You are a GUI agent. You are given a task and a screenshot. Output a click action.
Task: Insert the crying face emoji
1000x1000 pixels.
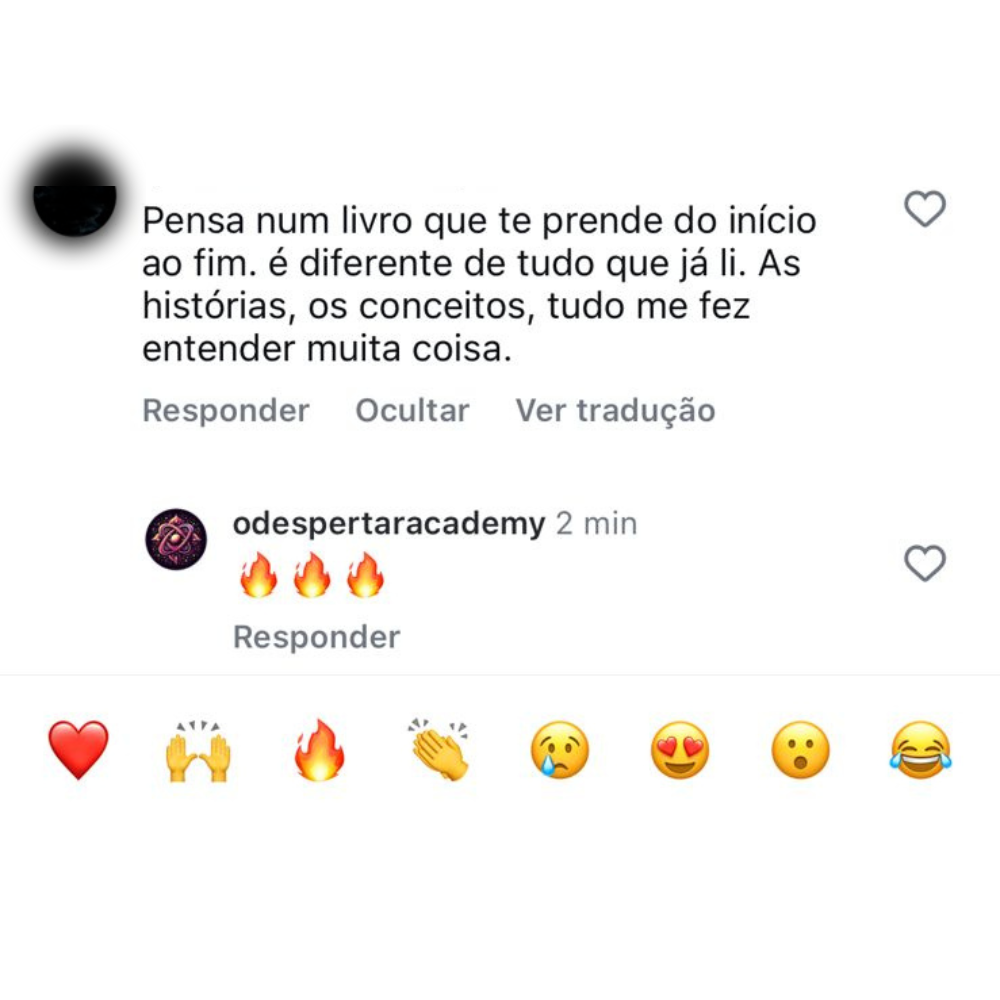point(560,750)
